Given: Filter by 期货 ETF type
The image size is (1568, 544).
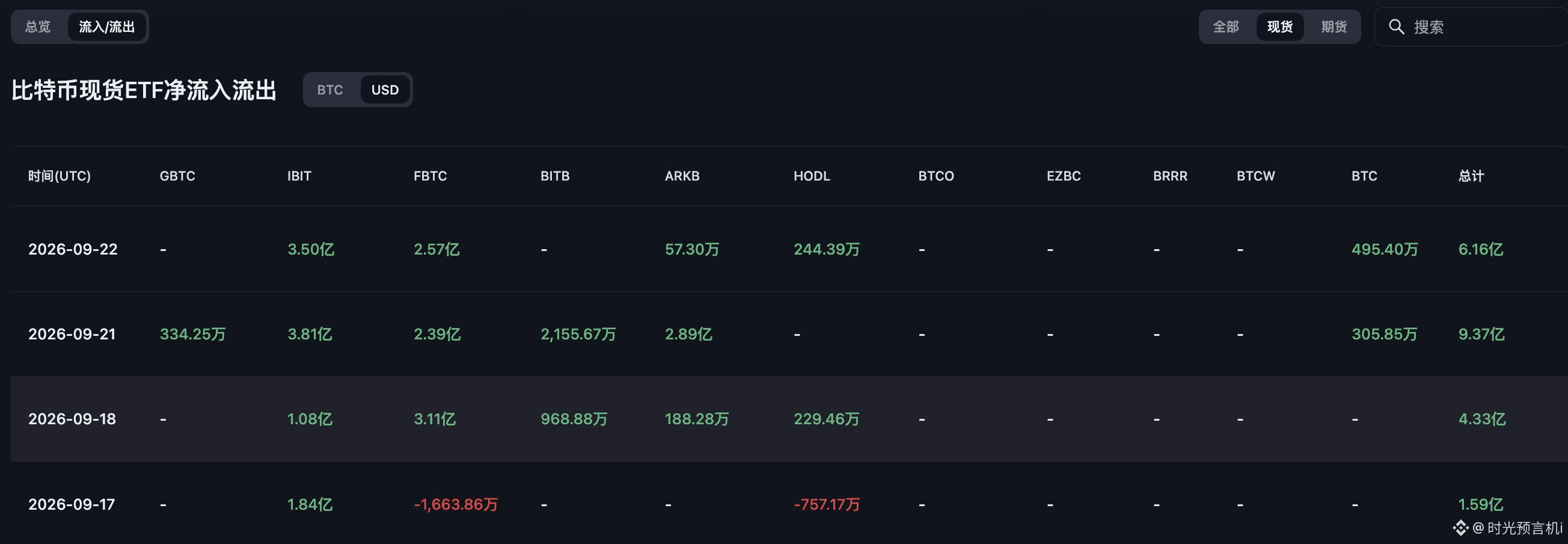Looking at the screenshot, I should click(x=1334, y=27).
